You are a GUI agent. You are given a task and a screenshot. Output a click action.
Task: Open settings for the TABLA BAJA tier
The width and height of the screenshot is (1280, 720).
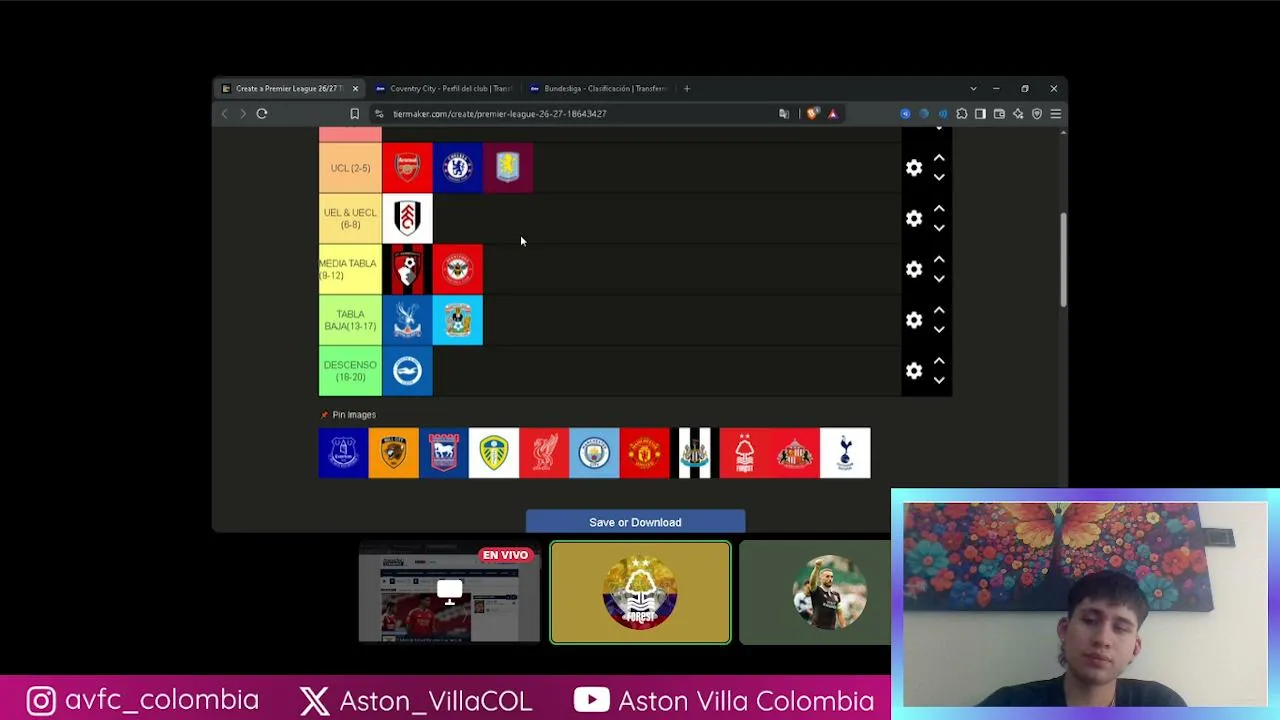click(914, 320)
